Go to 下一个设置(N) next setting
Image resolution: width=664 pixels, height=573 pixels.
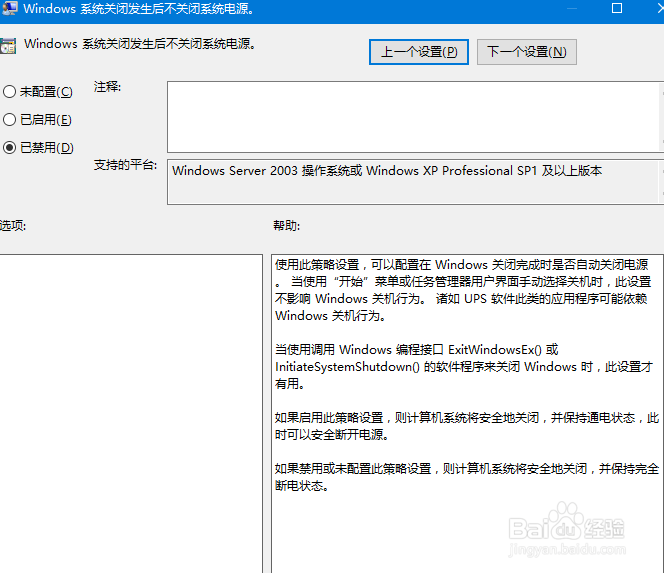pos(526,52)
